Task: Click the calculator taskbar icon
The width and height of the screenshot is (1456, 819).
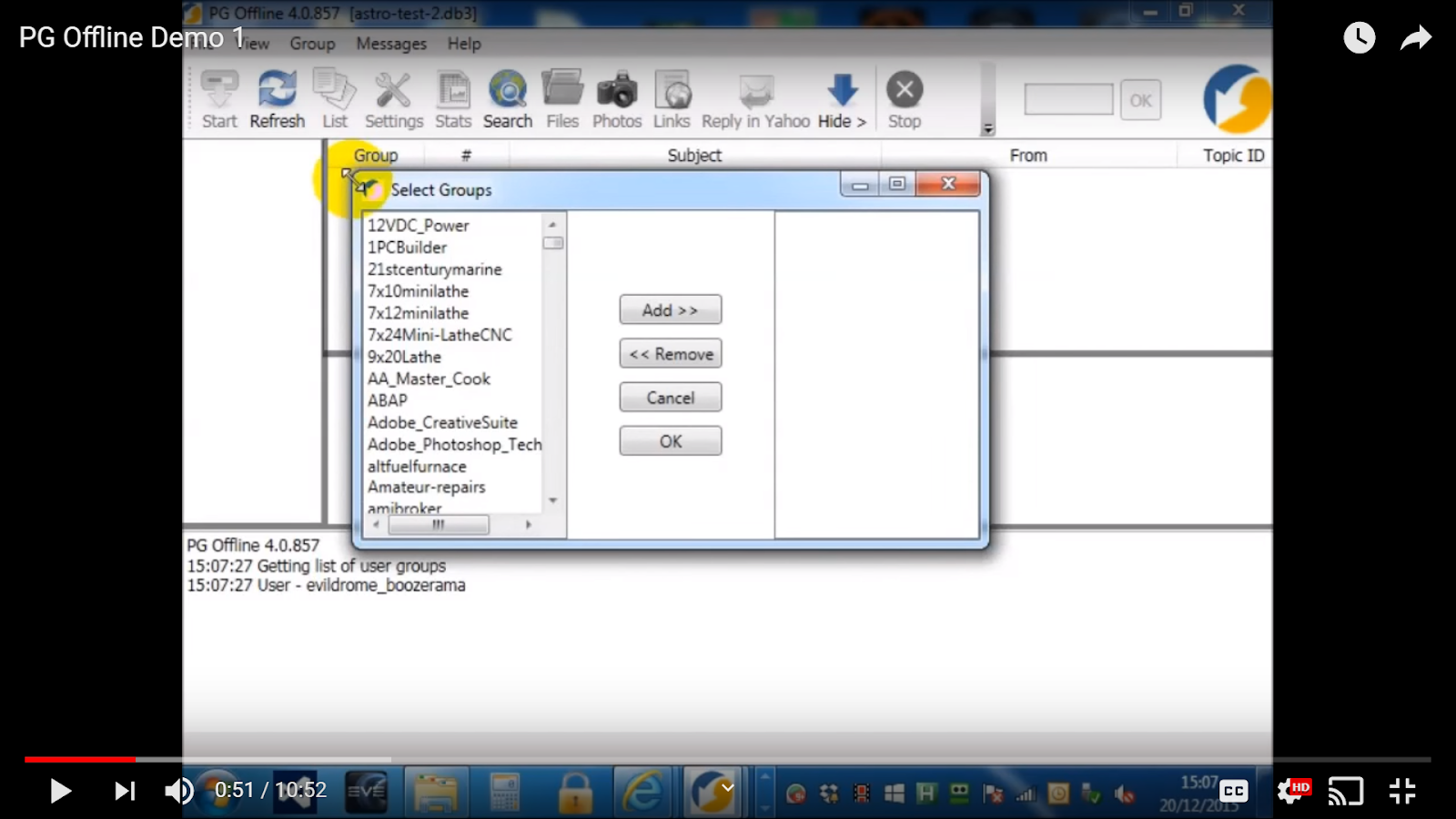Action: point(504,792)
